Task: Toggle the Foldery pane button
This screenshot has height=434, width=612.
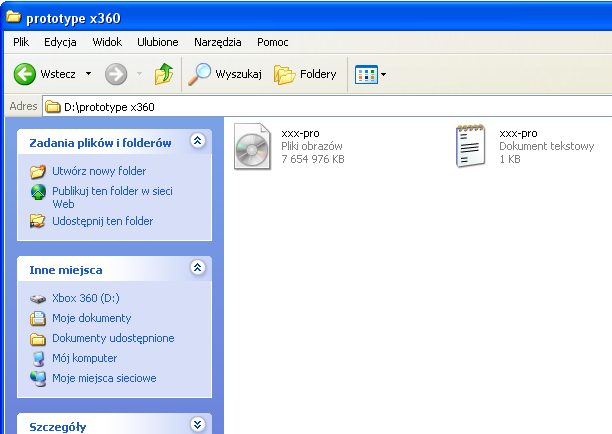Action: [x=306, y=74]
